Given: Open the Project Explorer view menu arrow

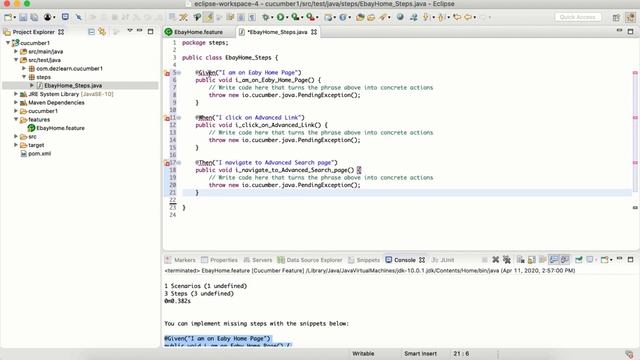Looking at the screenshot, I should 129,31.
